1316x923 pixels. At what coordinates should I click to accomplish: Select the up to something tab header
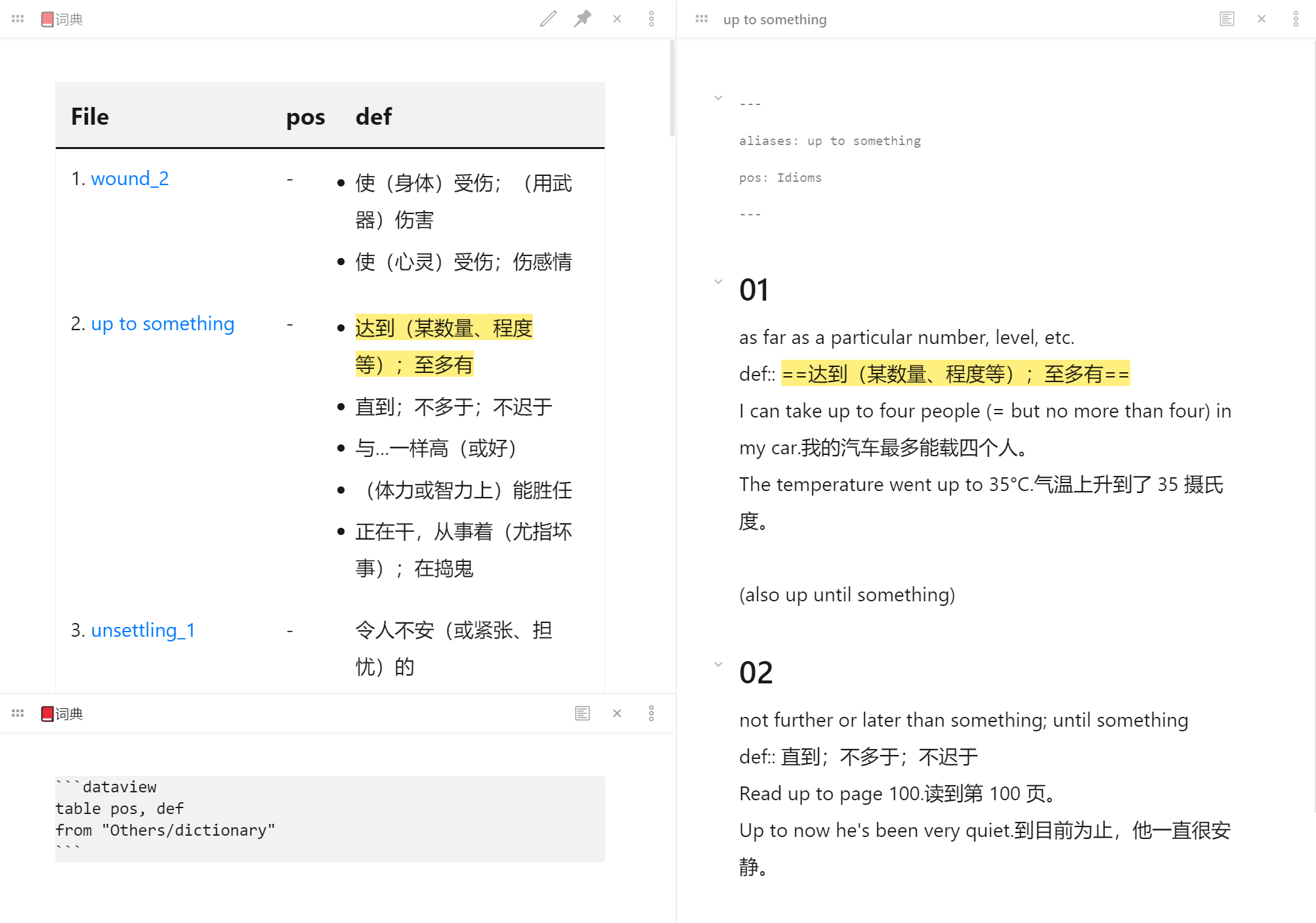pos(775,19)
